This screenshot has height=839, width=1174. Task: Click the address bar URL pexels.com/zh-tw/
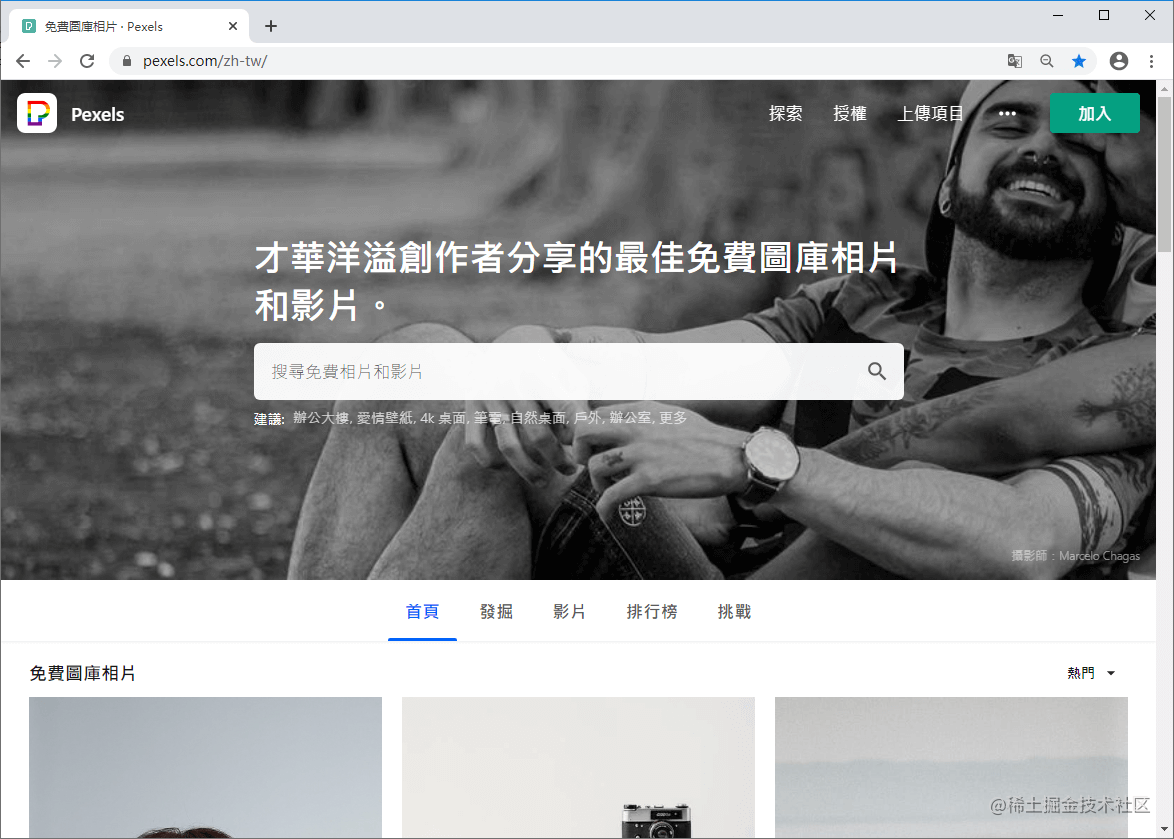pos(205,61)
